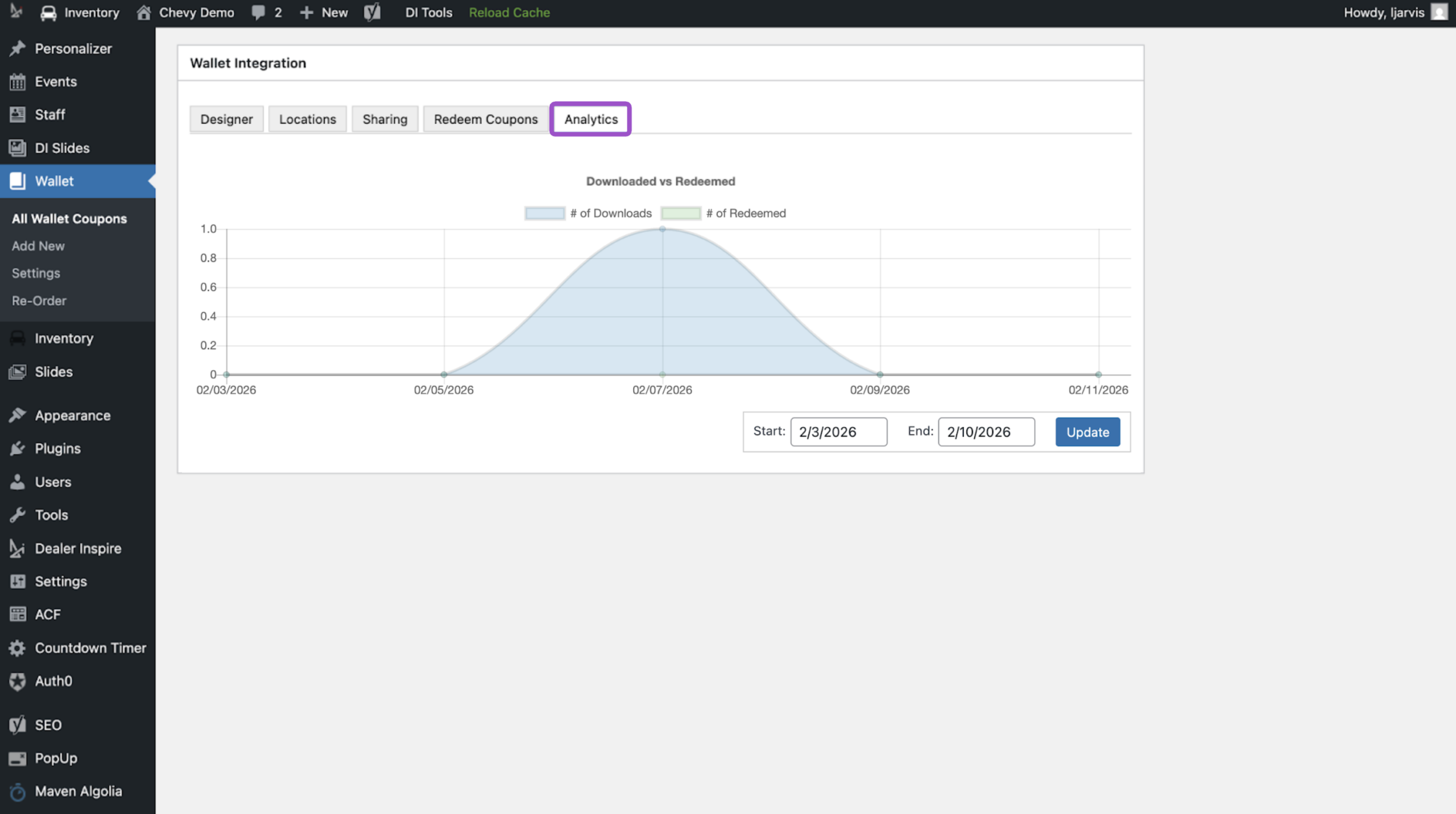Click the Plugins plug icon
The height and width of the screenshot is (814, 1456).
pos(18,448)
